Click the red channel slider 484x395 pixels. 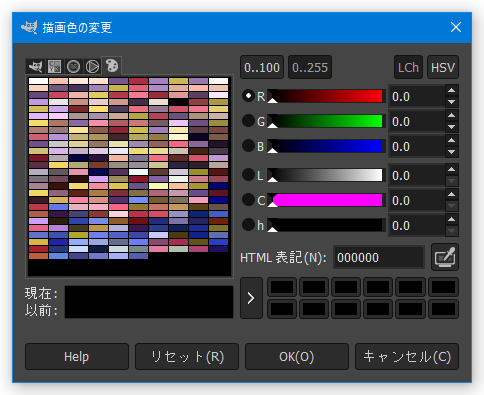pos(326,96)
